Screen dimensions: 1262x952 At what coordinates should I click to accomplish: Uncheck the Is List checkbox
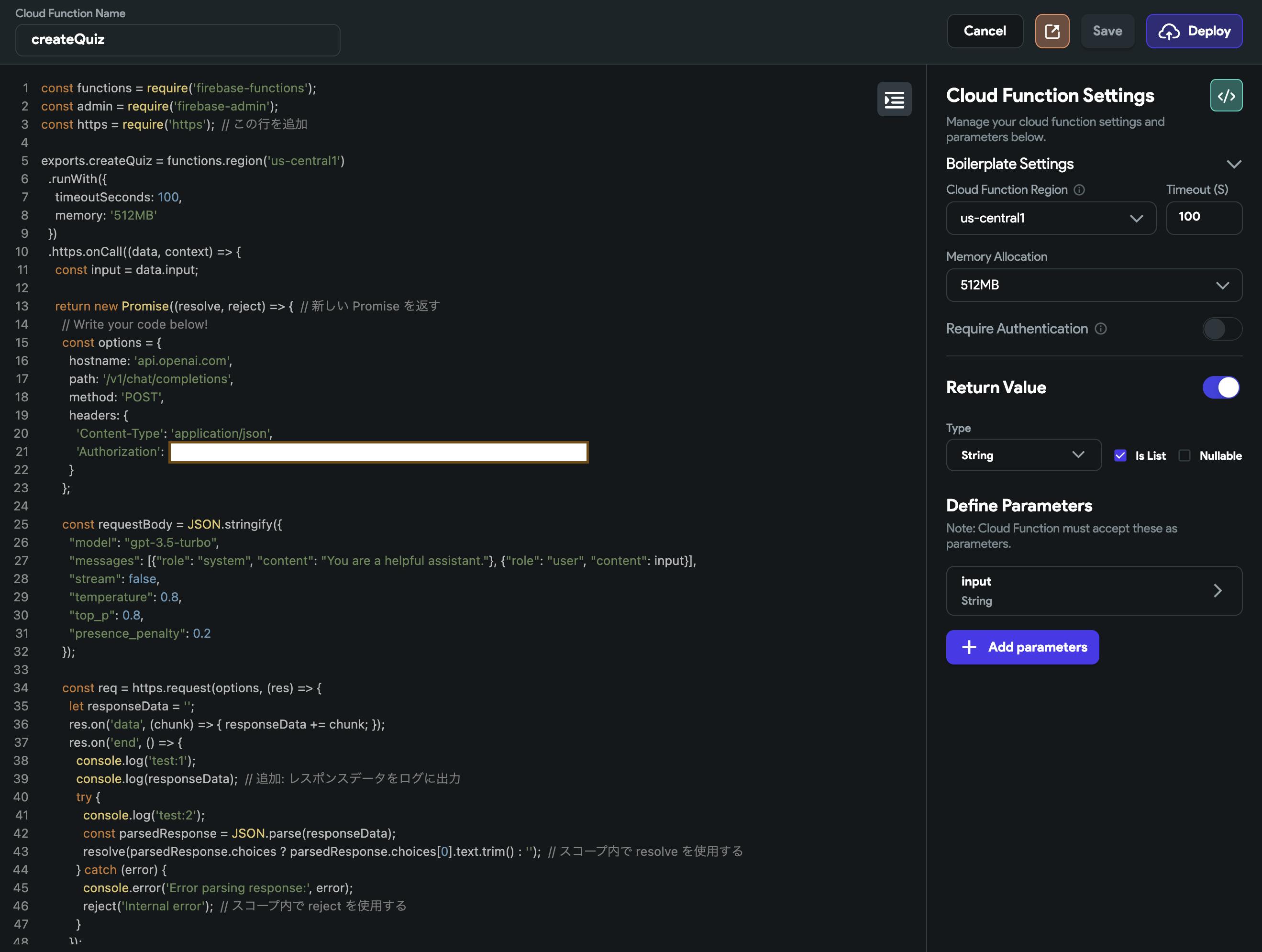1120,455
